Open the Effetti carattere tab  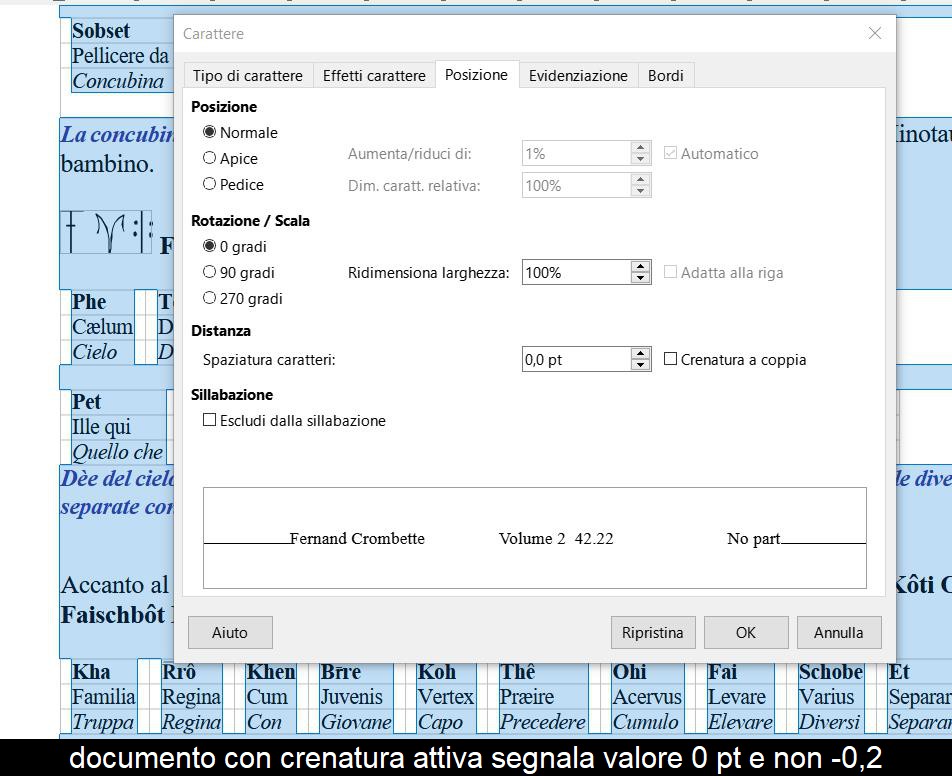click(x=374, y=76)
